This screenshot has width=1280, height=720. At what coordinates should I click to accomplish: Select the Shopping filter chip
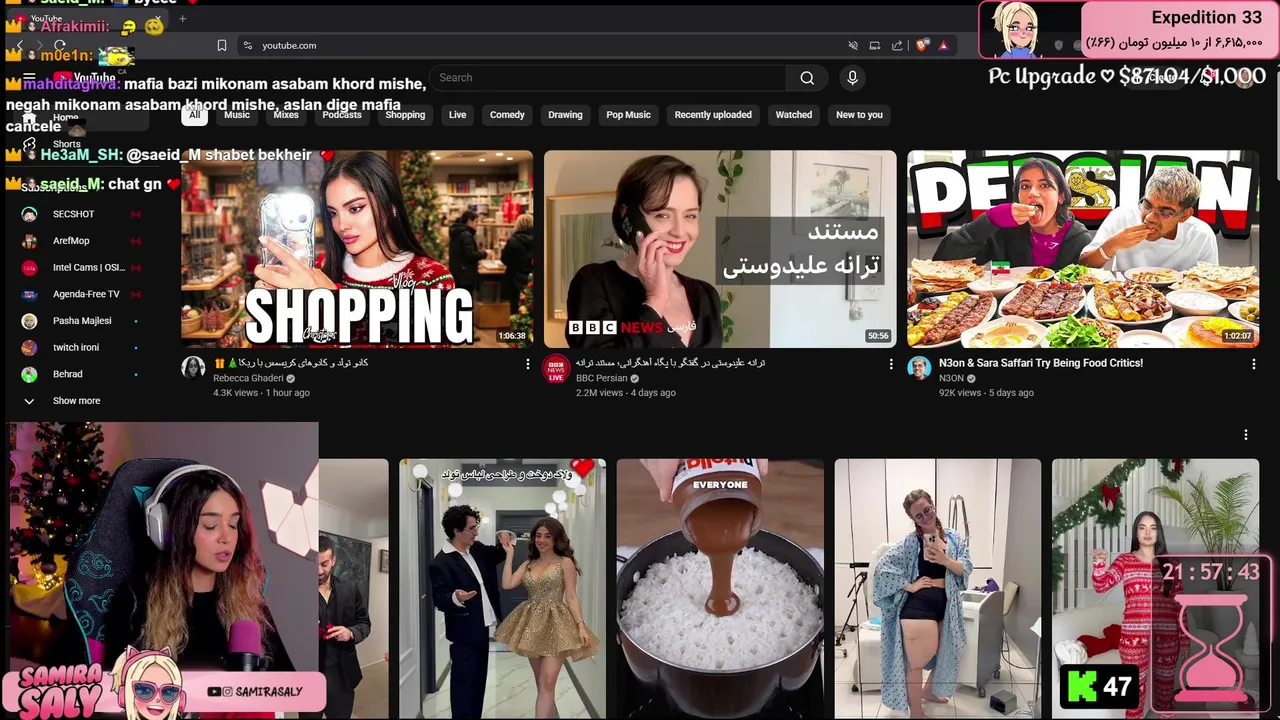405,115
